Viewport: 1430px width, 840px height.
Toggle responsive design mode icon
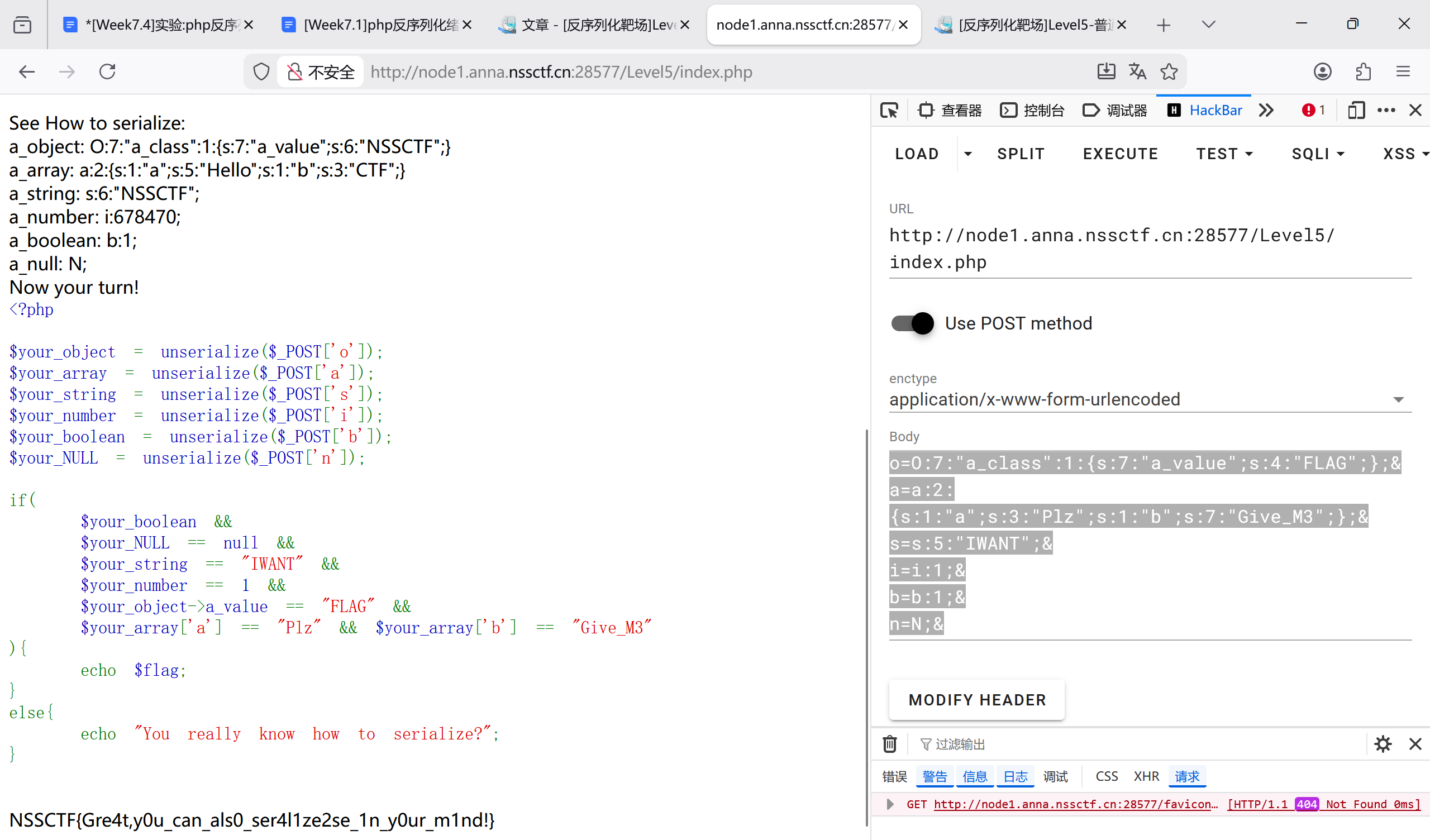(1356, 110)
